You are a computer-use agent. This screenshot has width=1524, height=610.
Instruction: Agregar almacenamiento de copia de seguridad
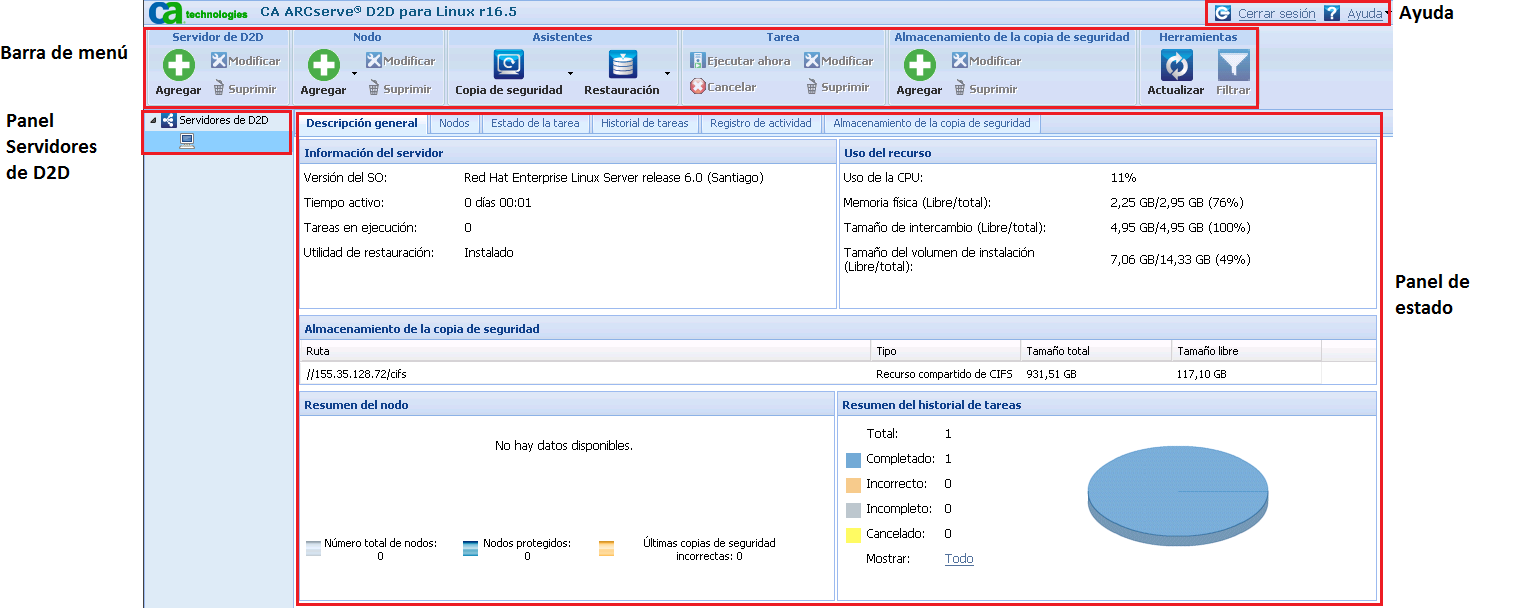tap(920, 67)
